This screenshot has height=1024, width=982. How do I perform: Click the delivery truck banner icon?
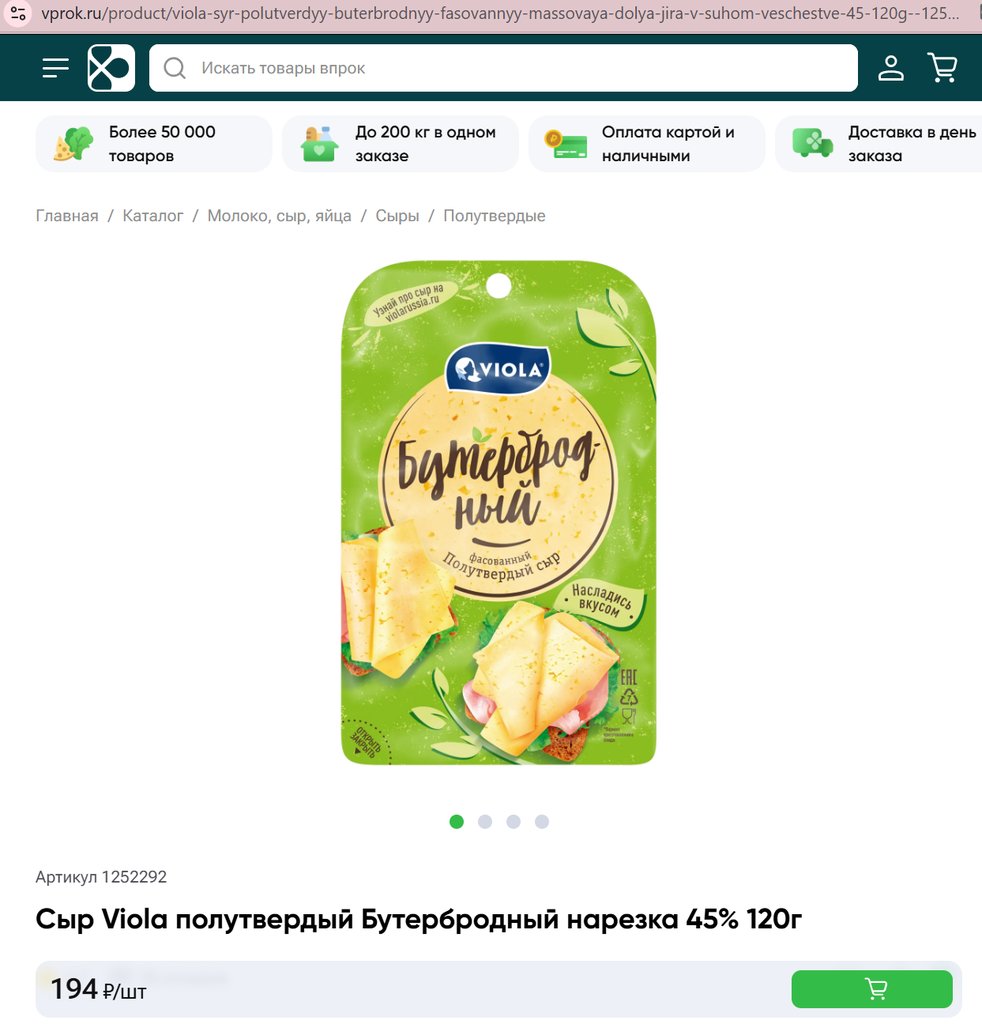[812, 143]
